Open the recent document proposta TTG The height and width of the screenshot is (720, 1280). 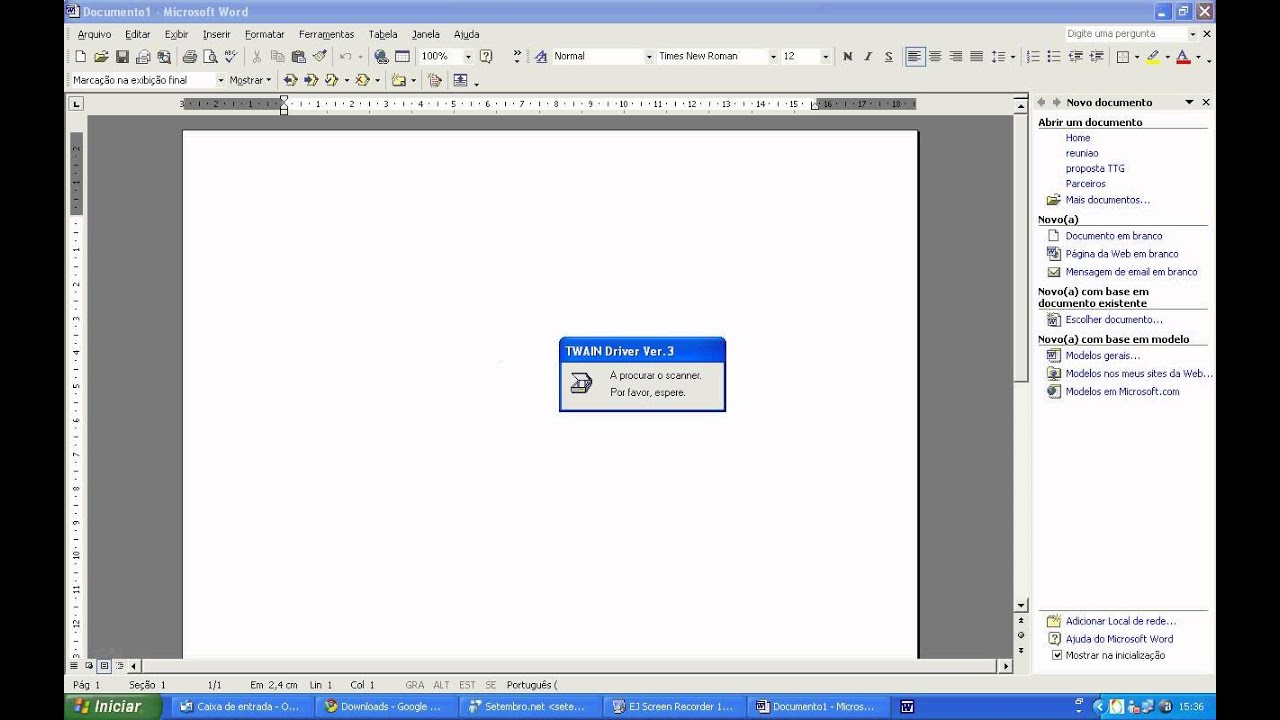tap(1095, 169)
